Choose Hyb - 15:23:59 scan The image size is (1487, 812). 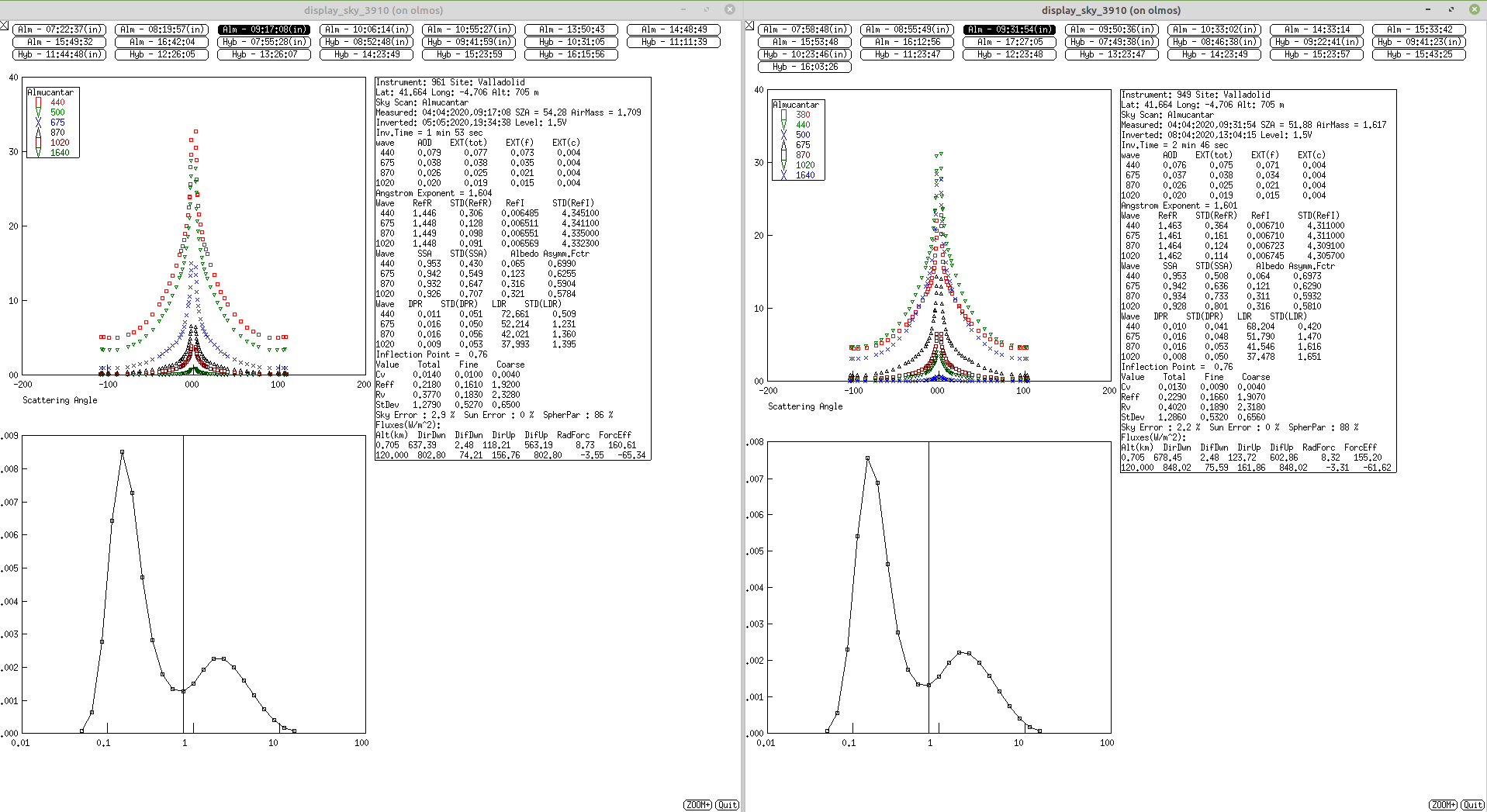pyautogui.click(x=469, y=54)
